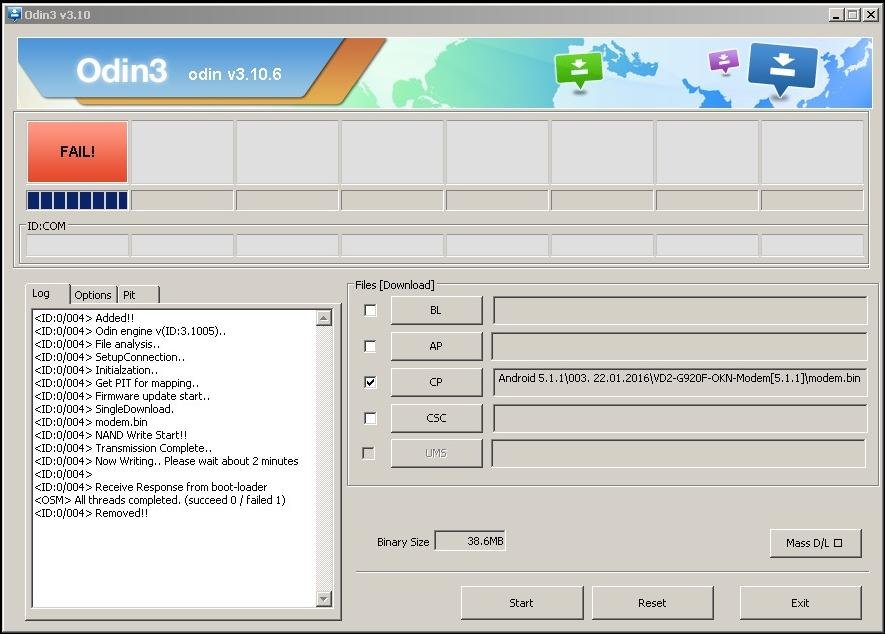885x634 pixels.
Task: Click the UMS file path field
Action: [x=679, y=453]
